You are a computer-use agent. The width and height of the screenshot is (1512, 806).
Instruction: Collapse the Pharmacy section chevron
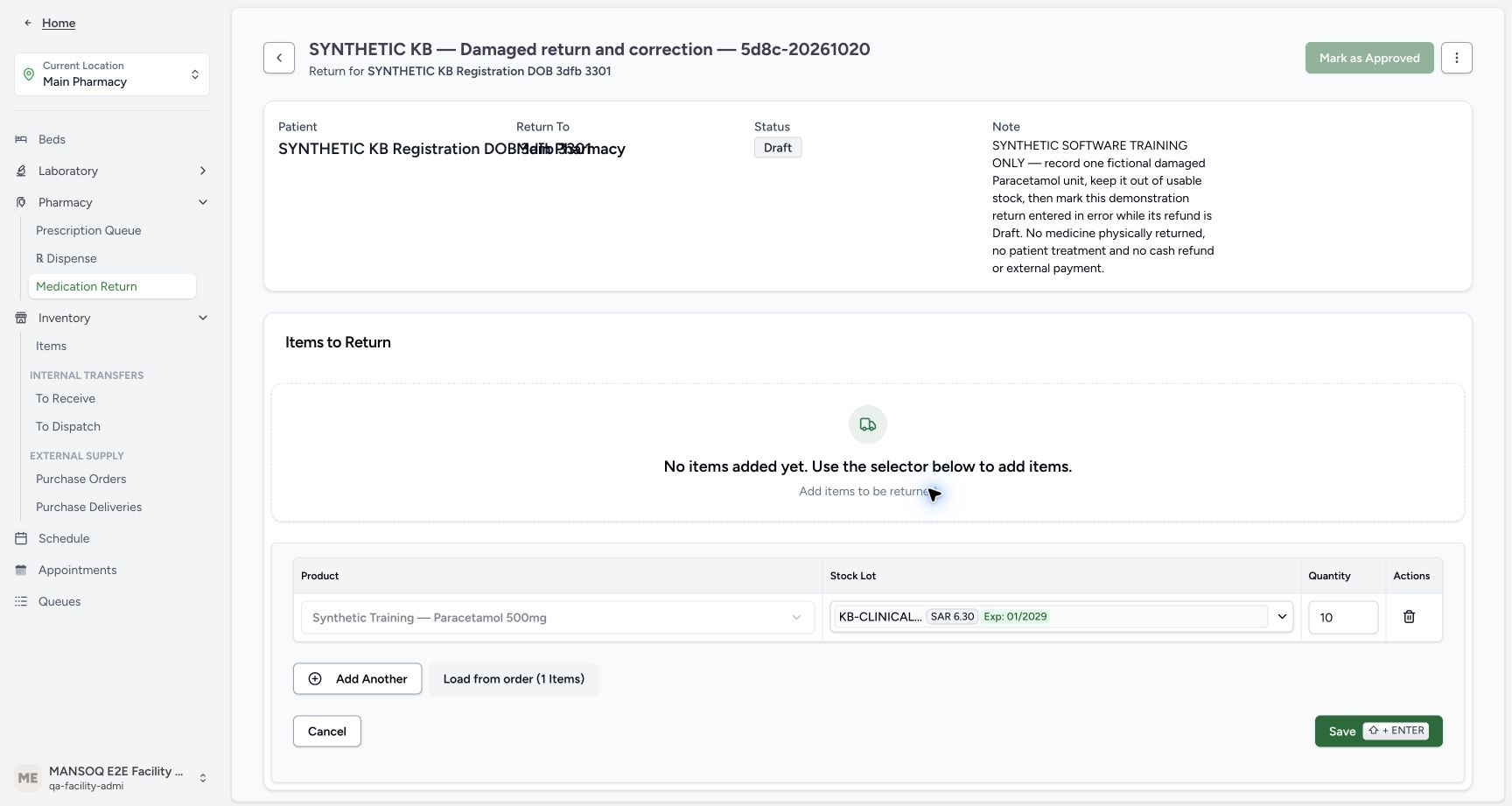click(x=202, y=202)
